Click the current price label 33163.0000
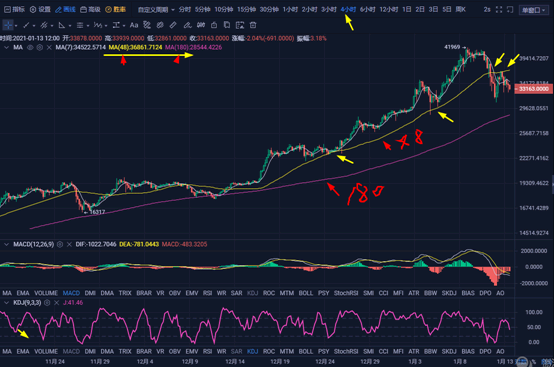This screenshot has width=554, height=367. (x=534, y=89)
